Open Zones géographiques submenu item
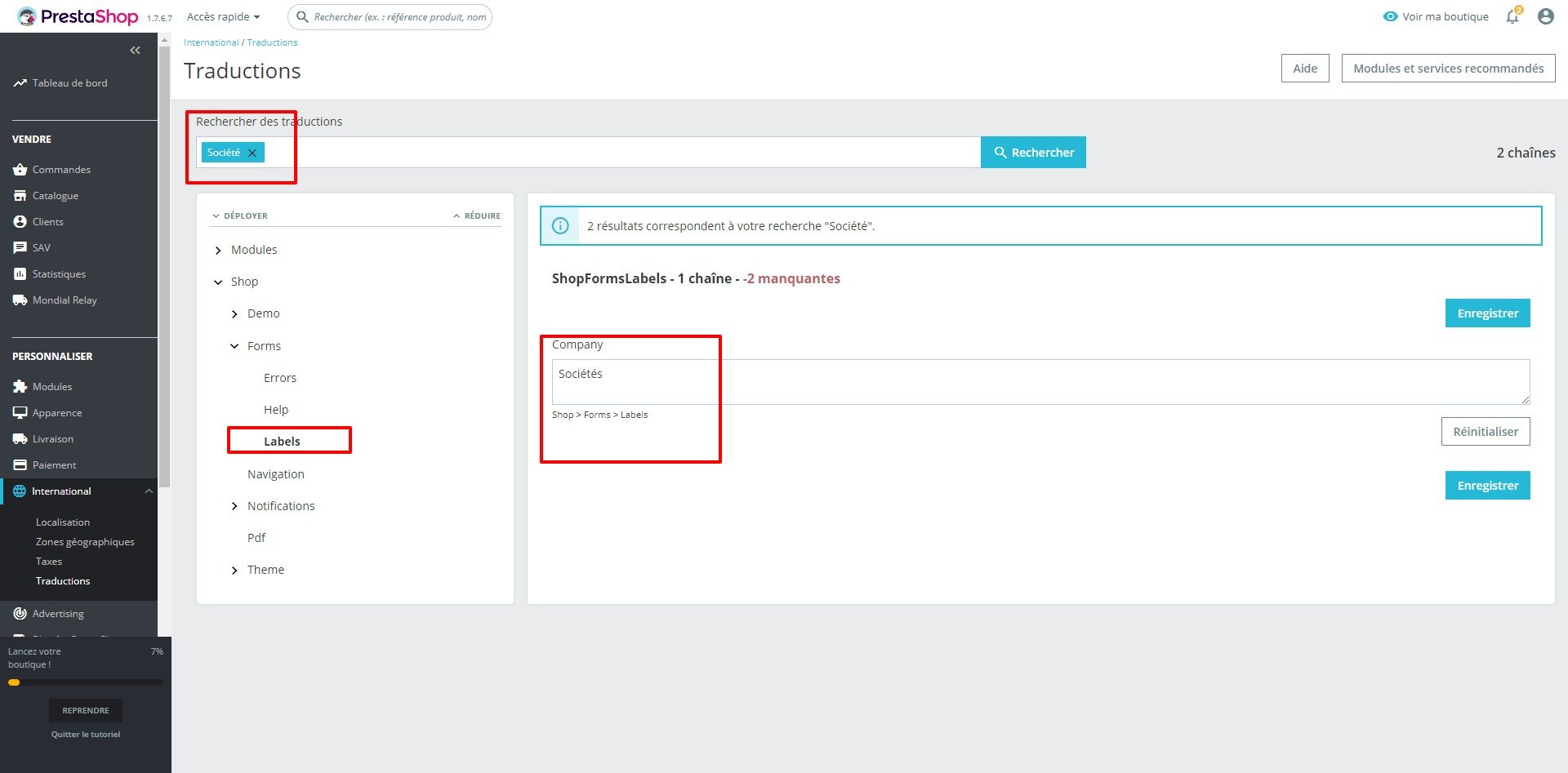This screenshot has width=1568, height=773. coord(85,542)
